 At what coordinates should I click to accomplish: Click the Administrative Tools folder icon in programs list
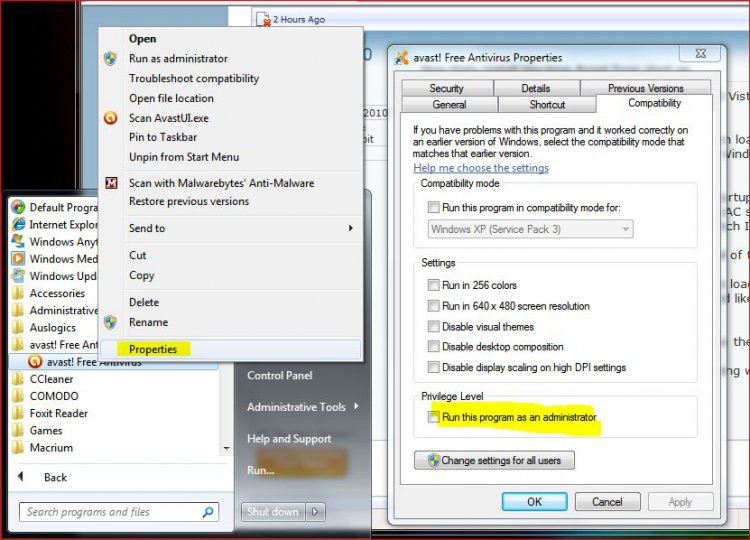click(x=18, y=310)
